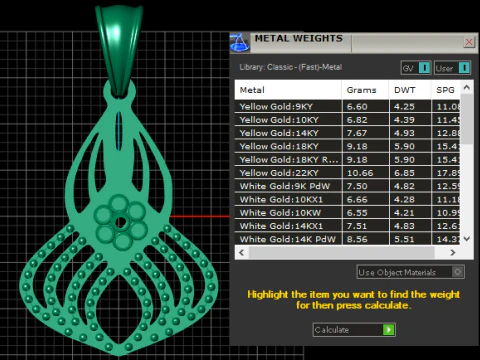Image resolution: width=480 pixels, height=360 pixels.
Task: Click the 6.66 grams value
Action: (x=357, y=199)
